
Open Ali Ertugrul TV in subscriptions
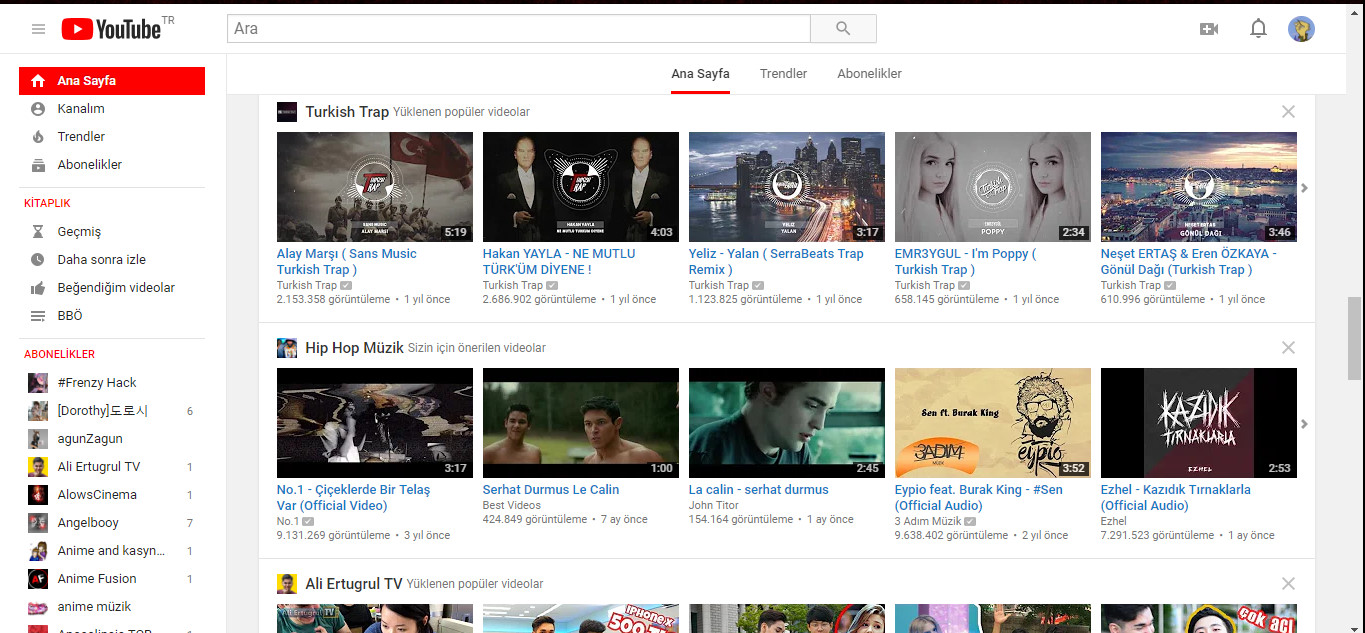tap(112, 467)
